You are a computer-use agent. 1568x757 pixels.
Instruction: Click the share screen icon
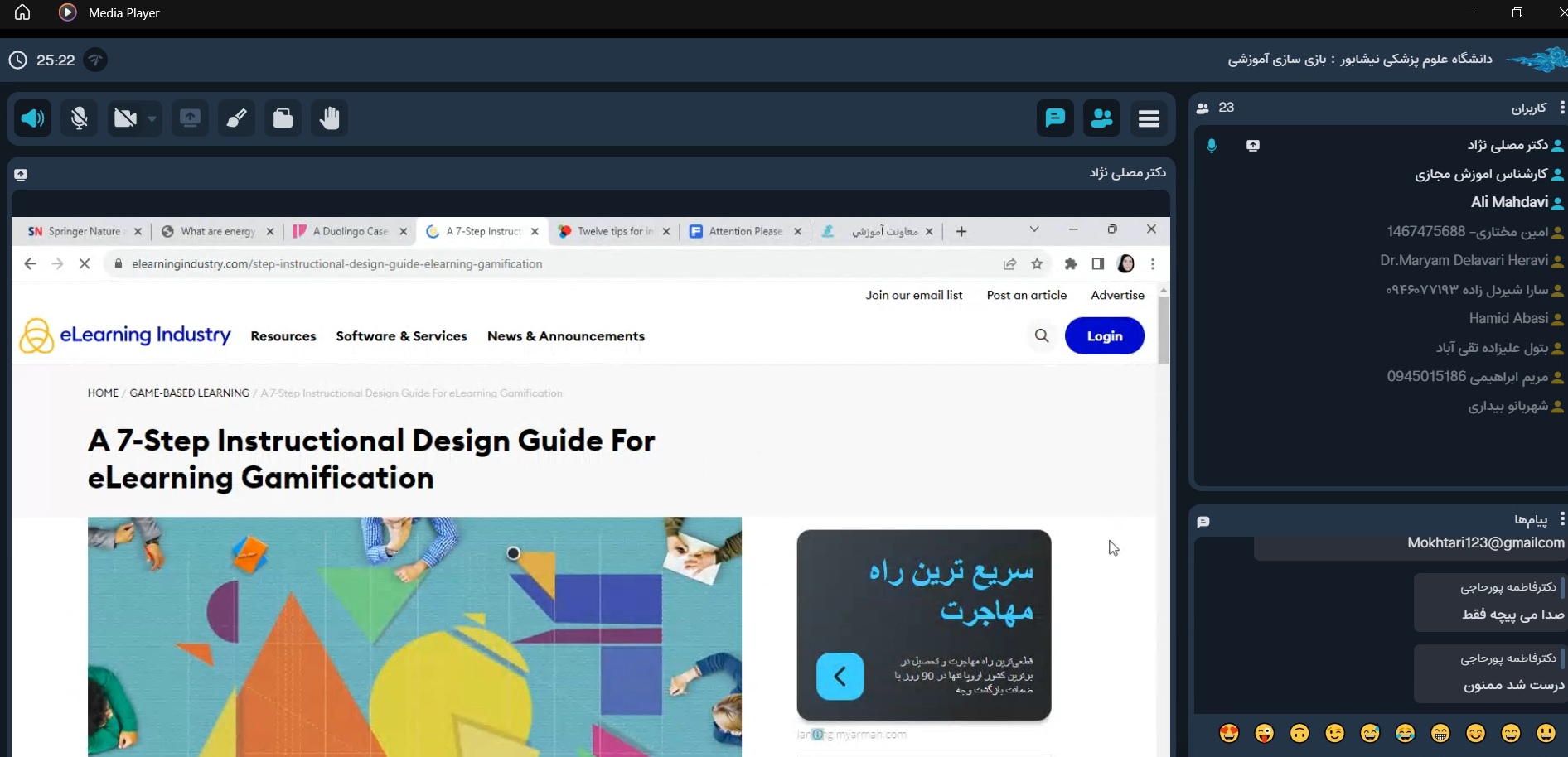click(190, 118)
